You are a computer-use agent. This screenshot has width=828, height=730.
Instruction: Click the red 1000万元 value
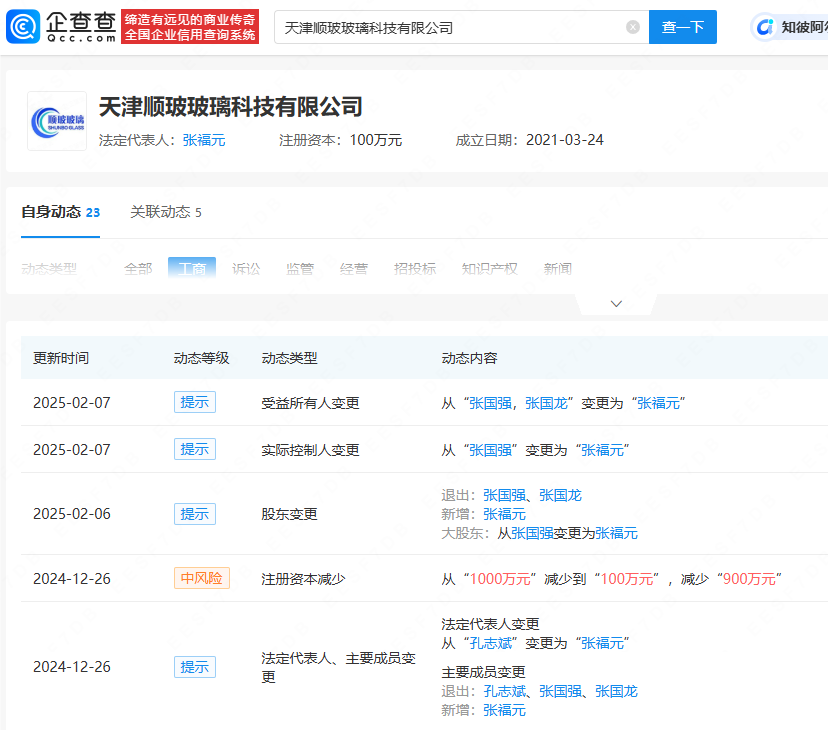tap(500, 579)
